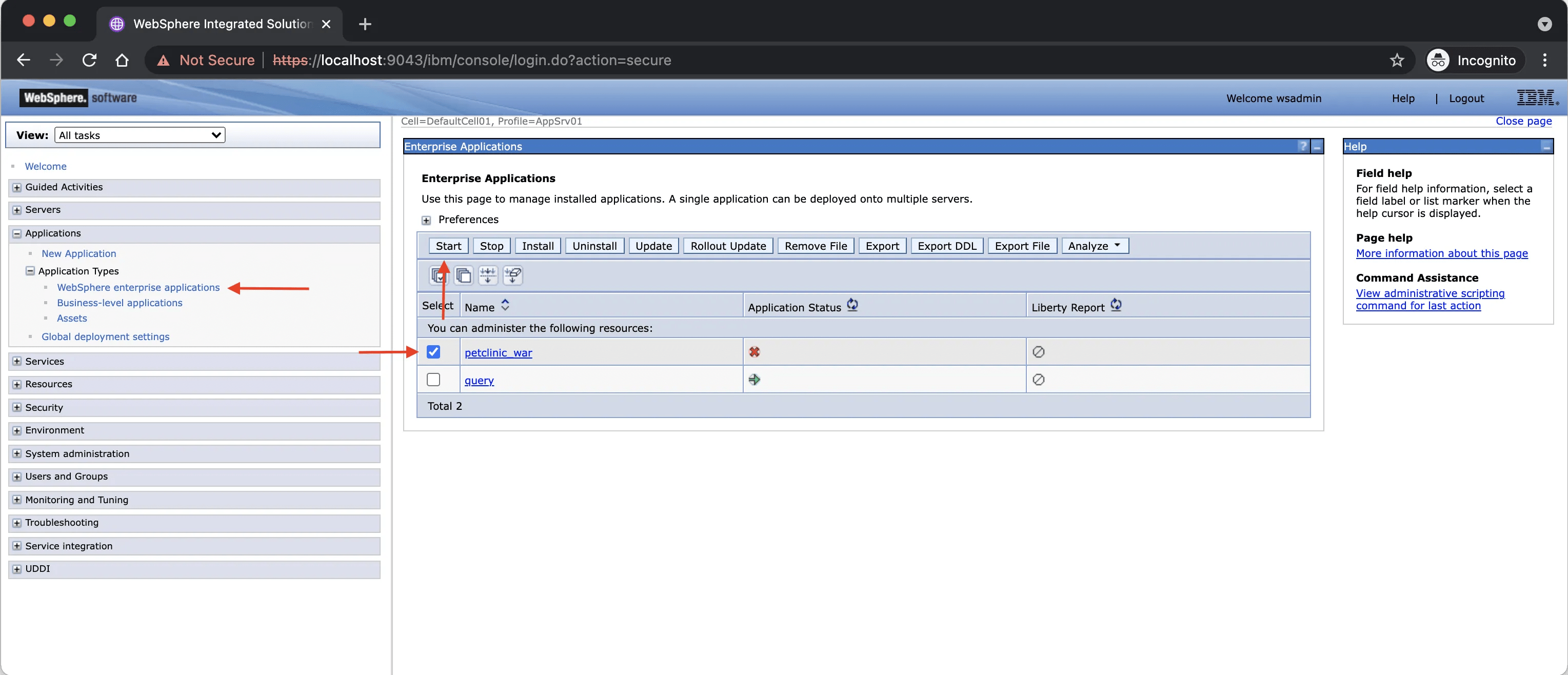
Task: Click Logout in the banner
Action: click(x=1466, y=98)
